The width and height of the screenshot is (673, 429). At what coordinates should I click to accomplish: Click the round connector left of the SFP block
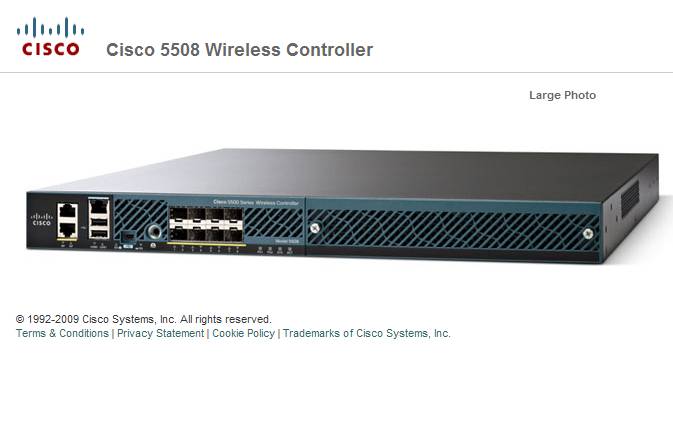click(x=154, y=232)
